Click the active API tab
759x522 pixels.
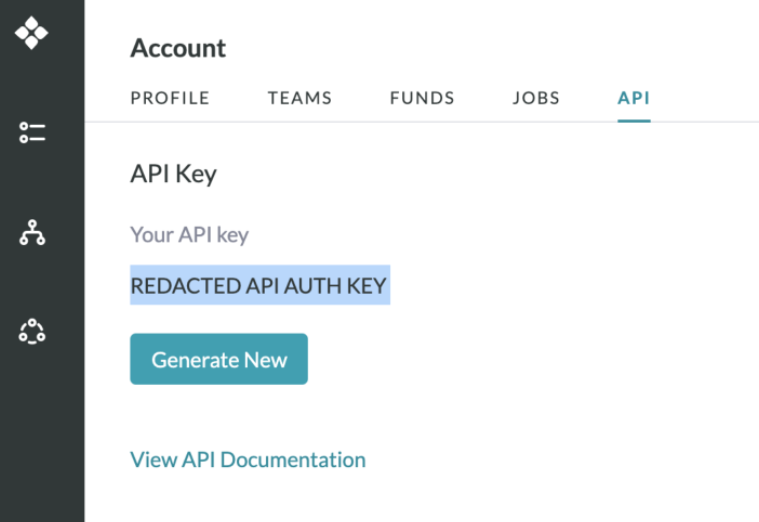click(x=634, y=98)
